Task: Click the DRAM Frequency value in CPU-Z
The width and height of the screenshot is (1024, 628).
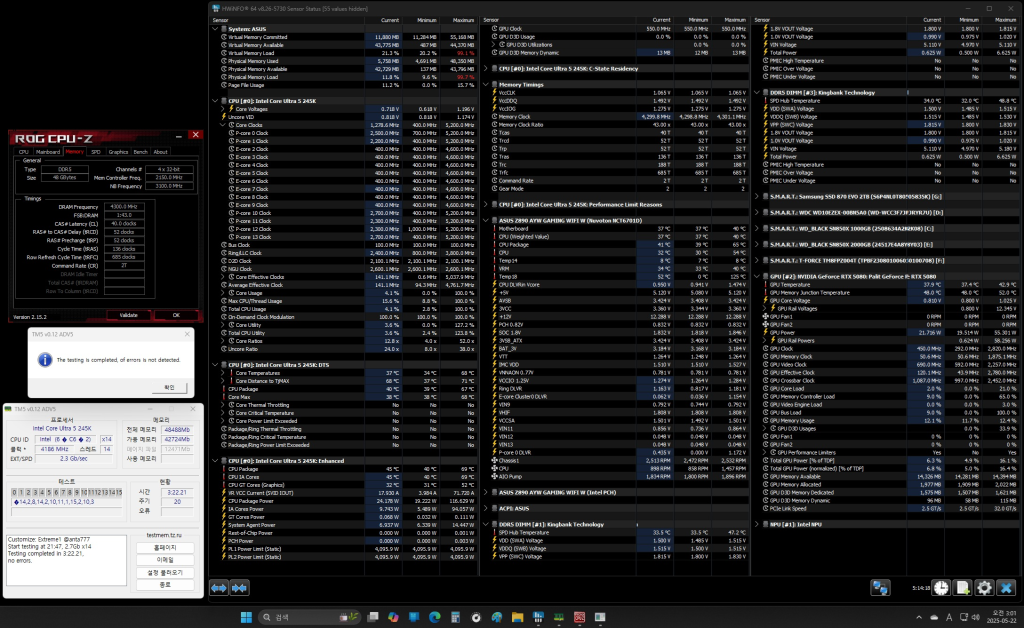Action: (124, 207)
